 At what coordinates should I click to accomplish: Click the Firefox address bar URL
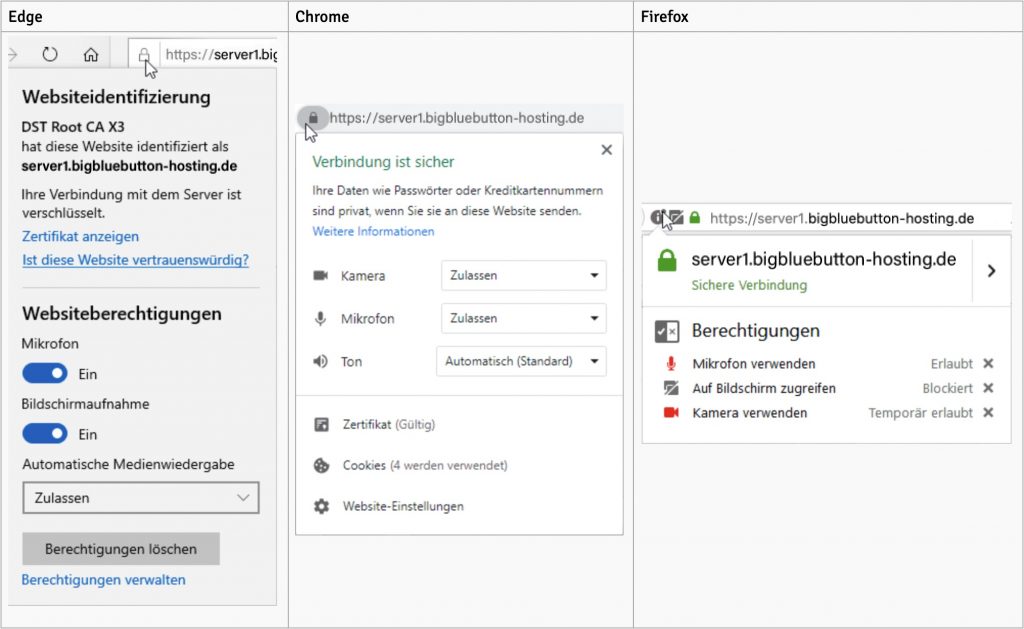842,218
